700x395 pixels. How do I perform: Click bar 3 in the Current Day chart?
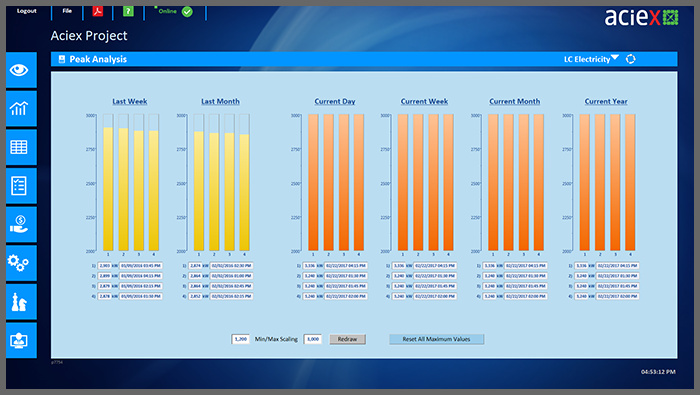click(344, 183)
